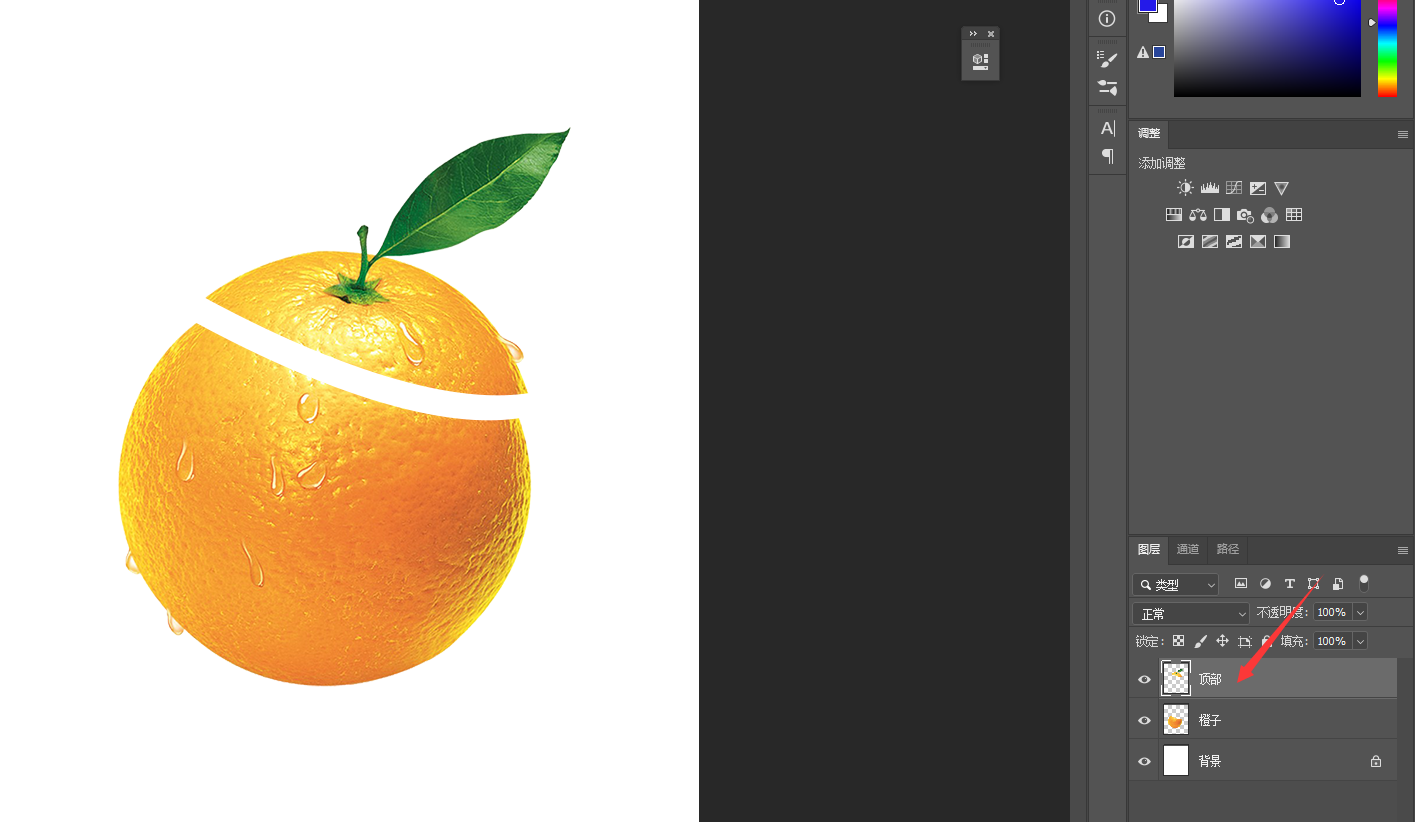Click the small in-gamut color swatch
The height and width of the screenshot is (822, 1415).
(x=1159, y=52)
